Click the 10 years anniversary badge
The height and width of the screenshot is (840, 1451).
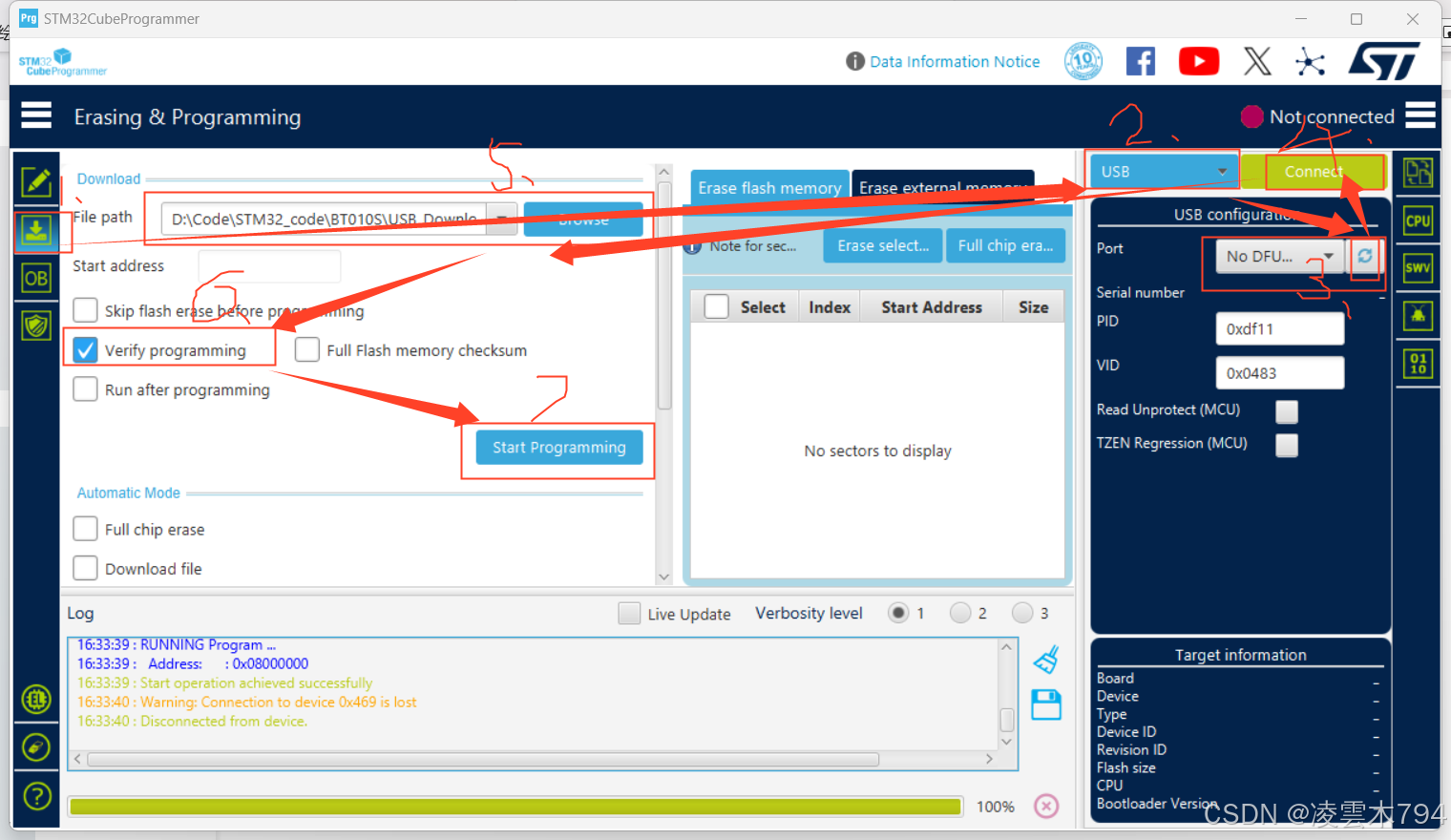pos(1083,61)
